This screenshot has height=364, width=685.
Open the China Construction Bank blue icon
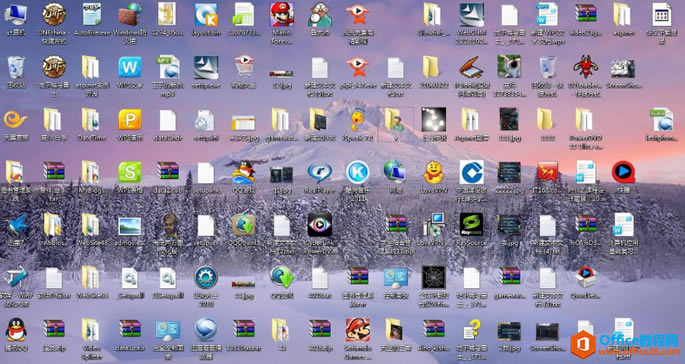click(471, 172)
